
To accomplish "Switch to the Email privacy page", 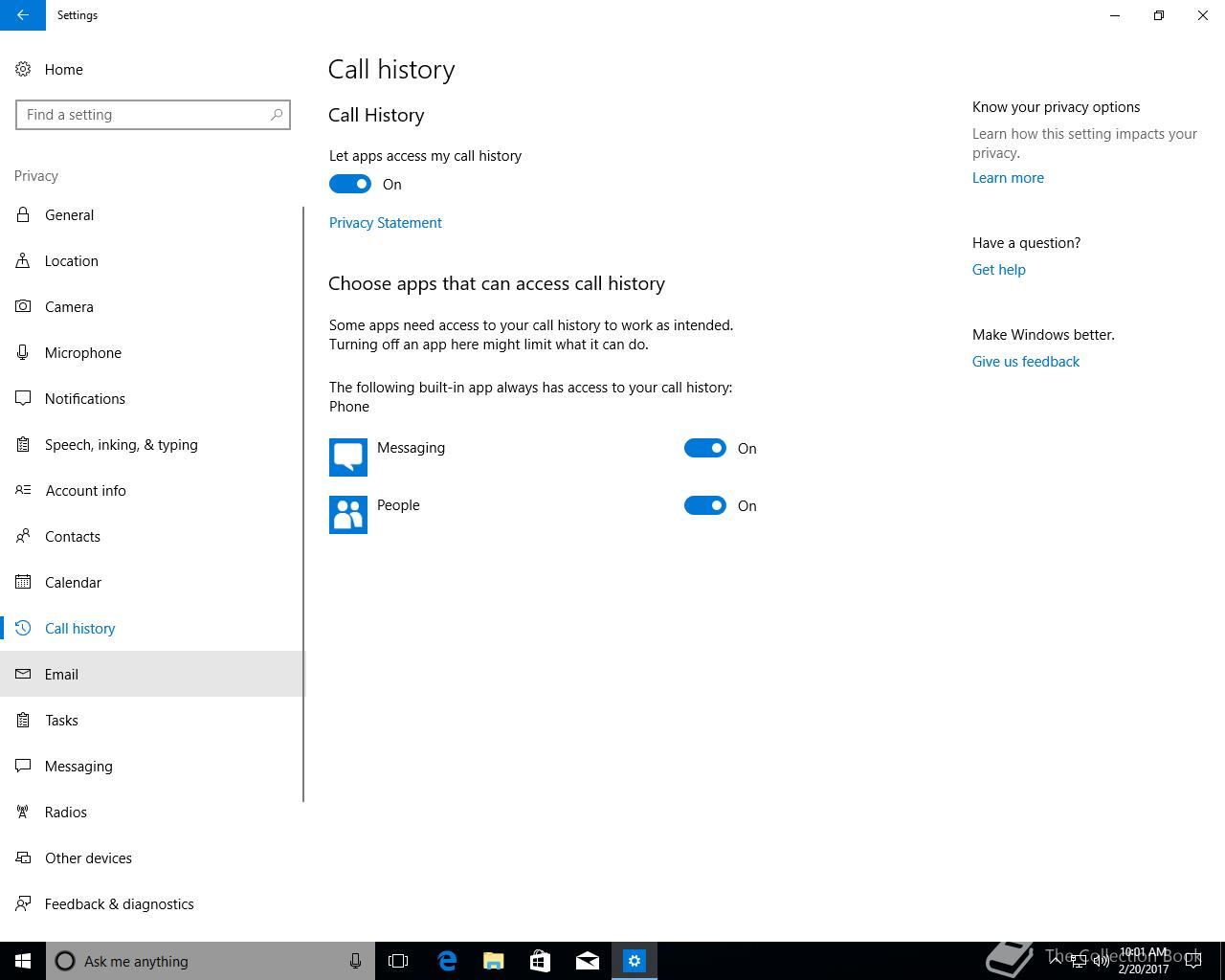I will (x=151, y=674).
